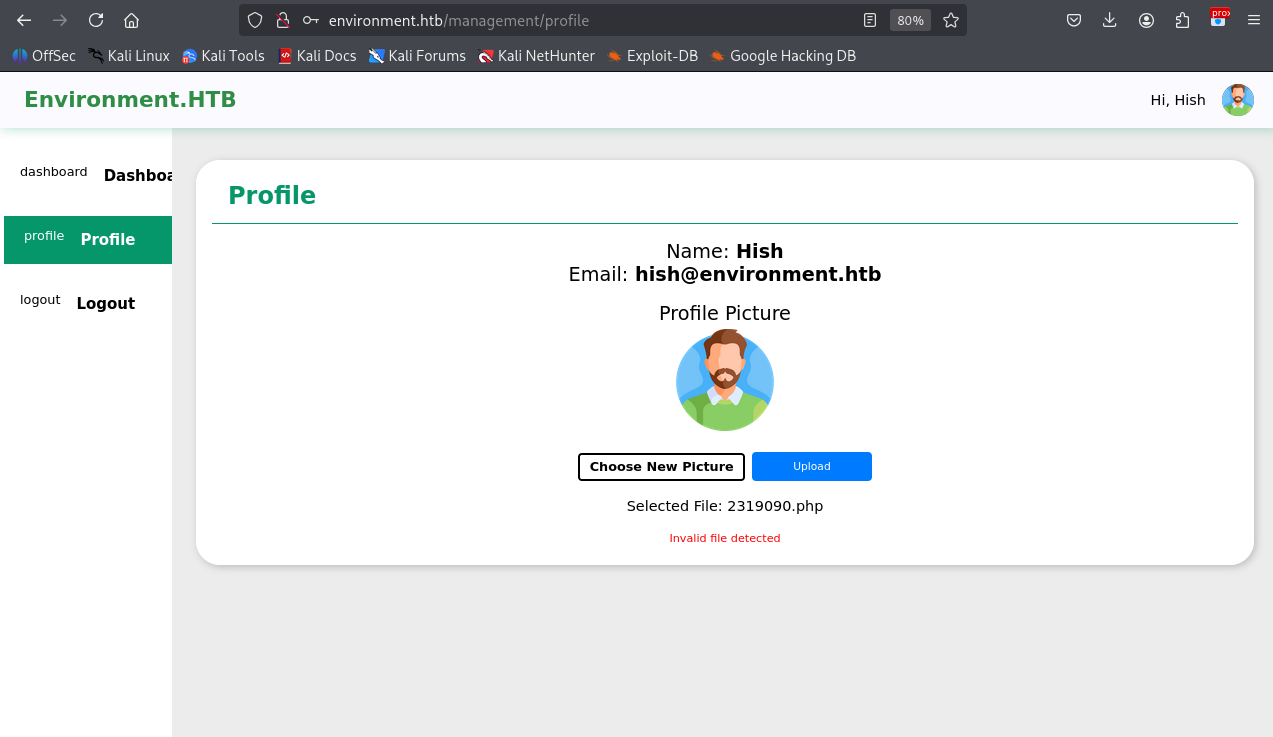Toggle reader view icon in address bar
Image resolution: width=1273 pixels, height=737 pixels.
point(870,20)
